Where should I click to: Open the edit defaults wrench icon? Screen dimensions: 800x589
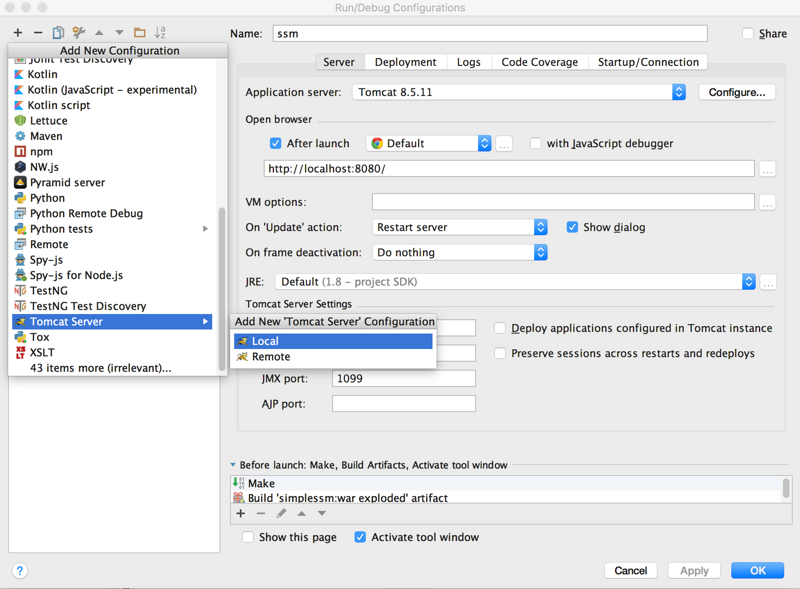79,33
